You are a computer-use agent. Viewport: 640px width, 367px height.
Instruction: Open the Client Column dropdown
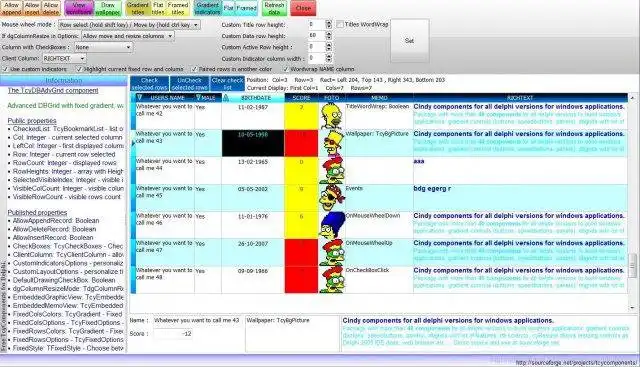64,58
